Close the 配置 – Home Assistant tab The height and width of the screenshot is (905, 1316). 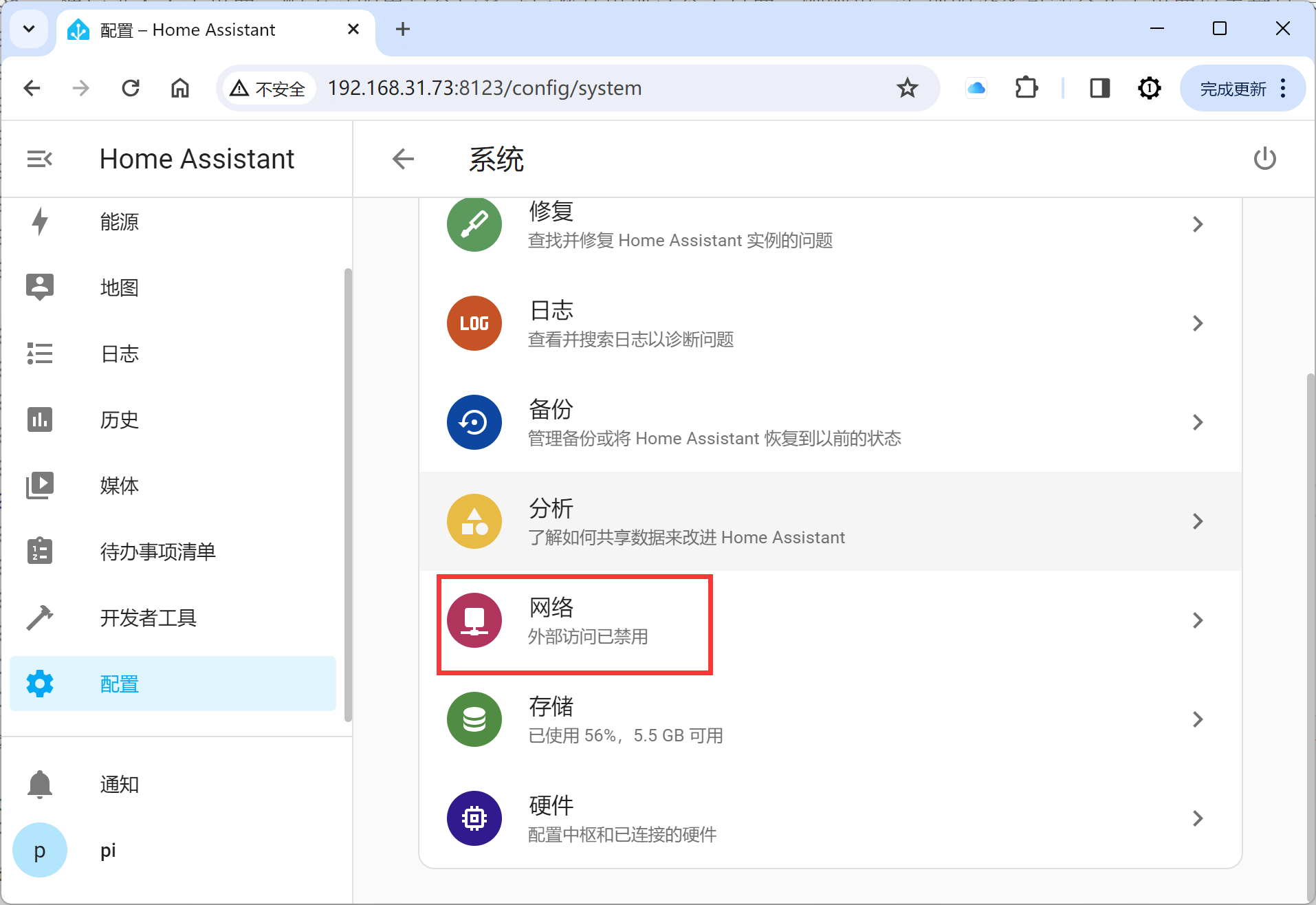click(x=353, y=29)
